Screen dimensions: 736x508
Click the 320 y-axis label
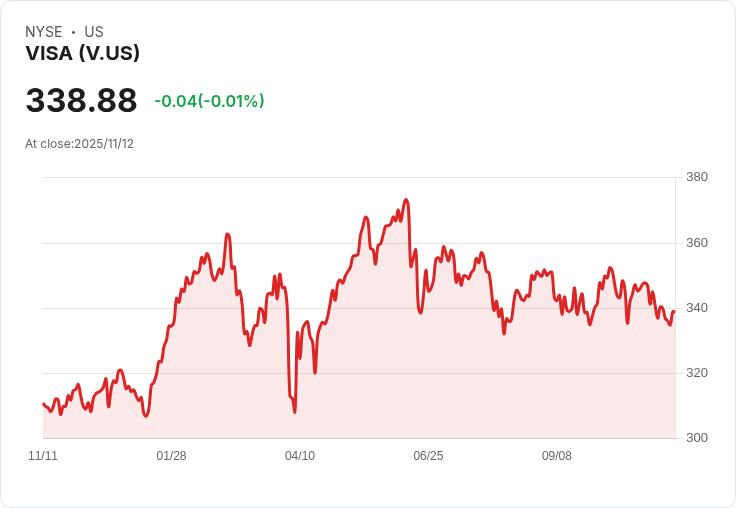tap(697, 373)
